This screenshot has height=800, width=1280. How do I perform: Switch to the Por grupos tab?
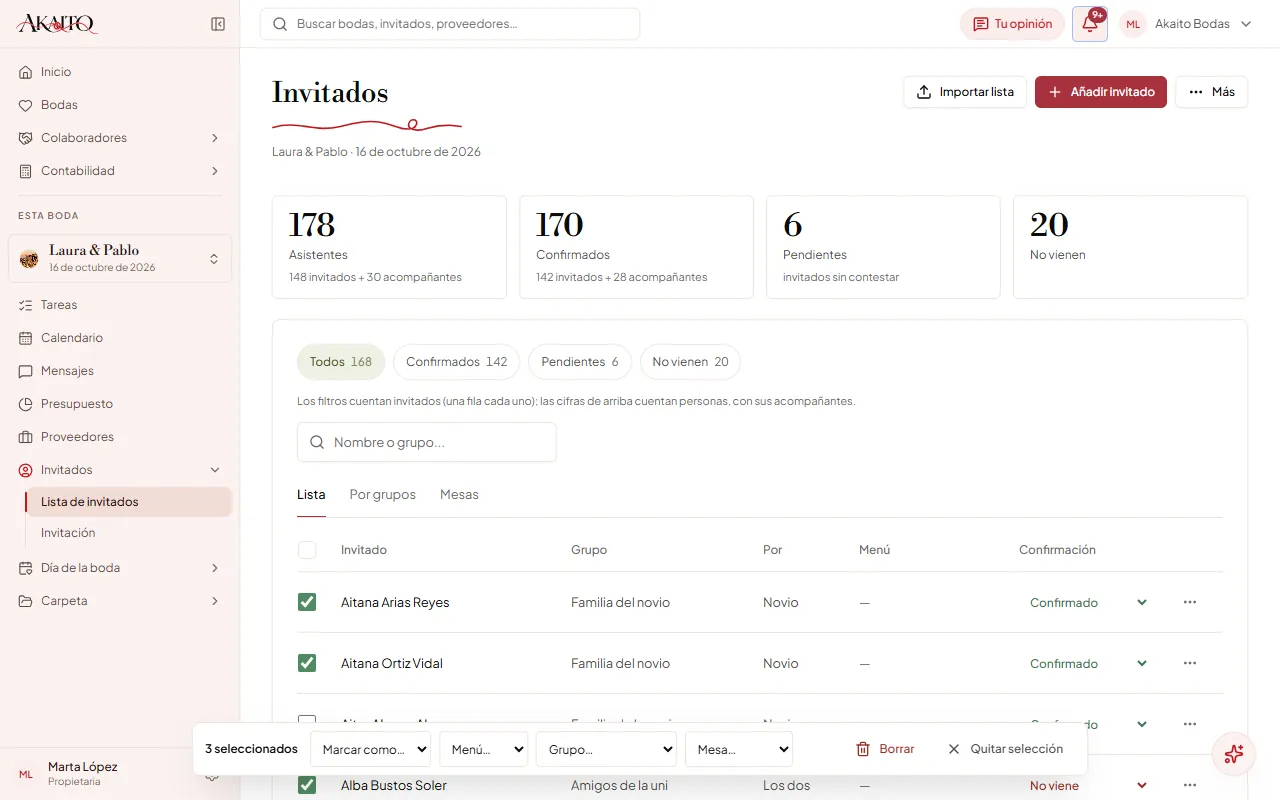[x=382, y=495]
